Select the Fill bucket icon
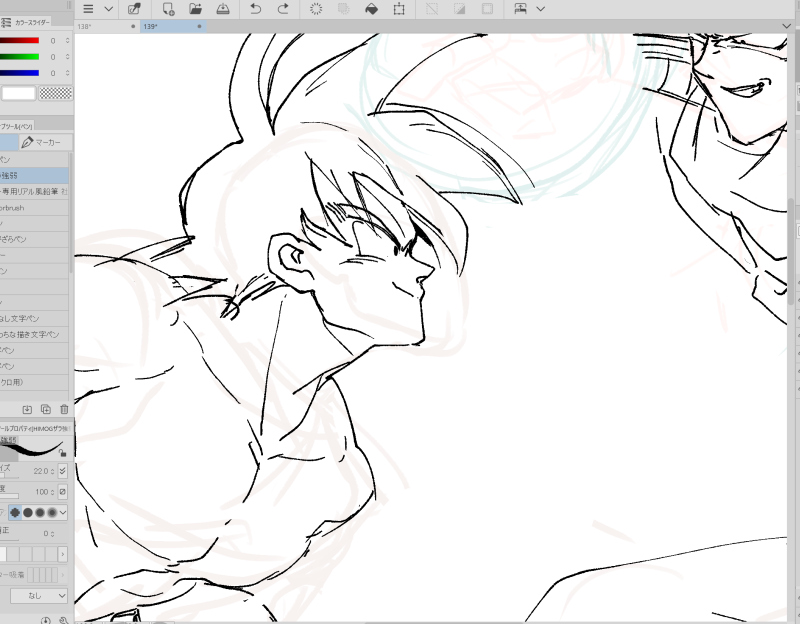 [x=371, y=9]
